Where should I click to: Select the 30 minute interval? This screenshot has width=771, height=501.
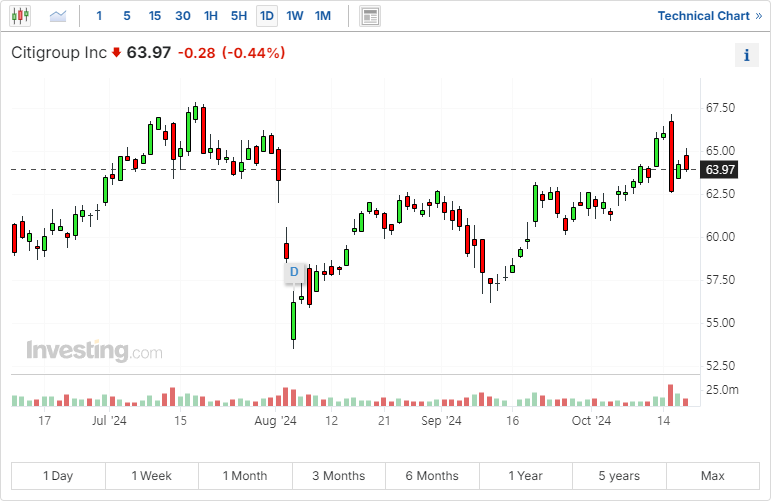click(183, 16)
